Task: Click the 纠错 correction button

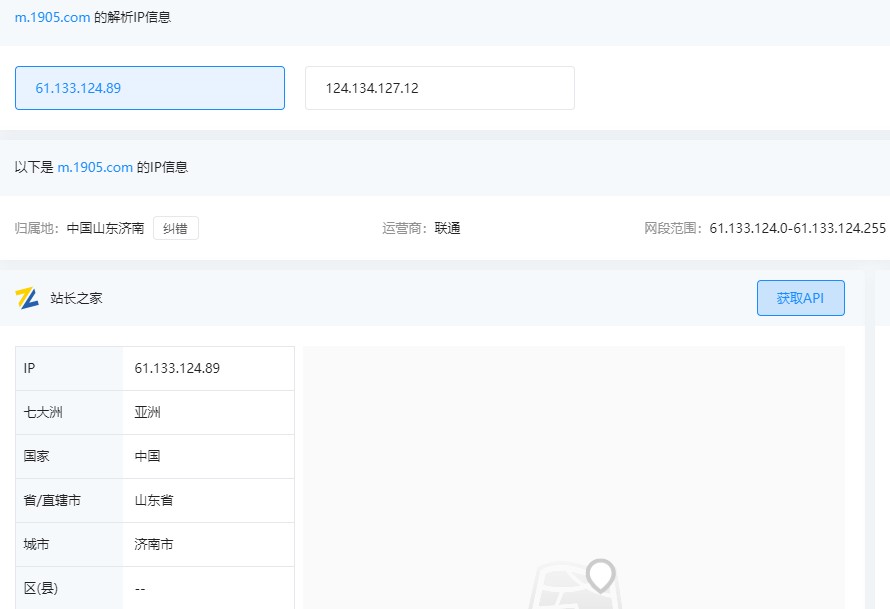Action: 176,228
